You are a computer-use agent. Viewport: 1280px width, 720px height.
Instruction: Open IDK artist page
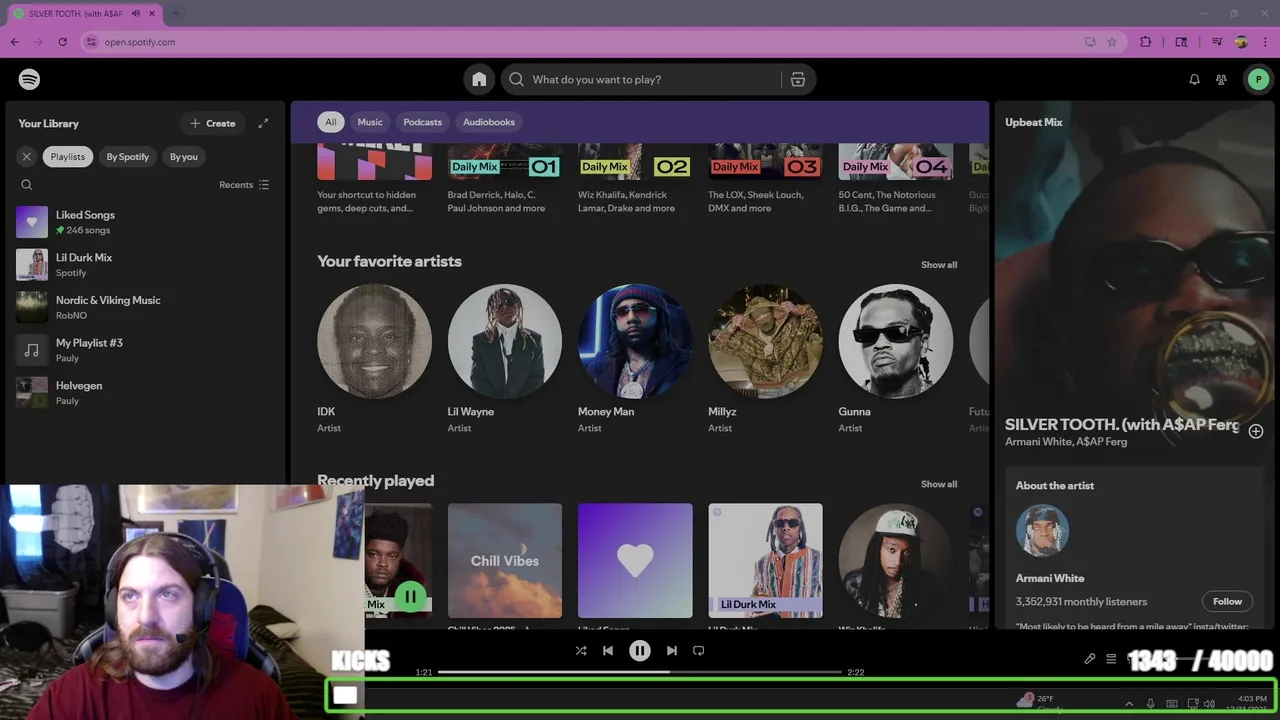pos(374,359)
